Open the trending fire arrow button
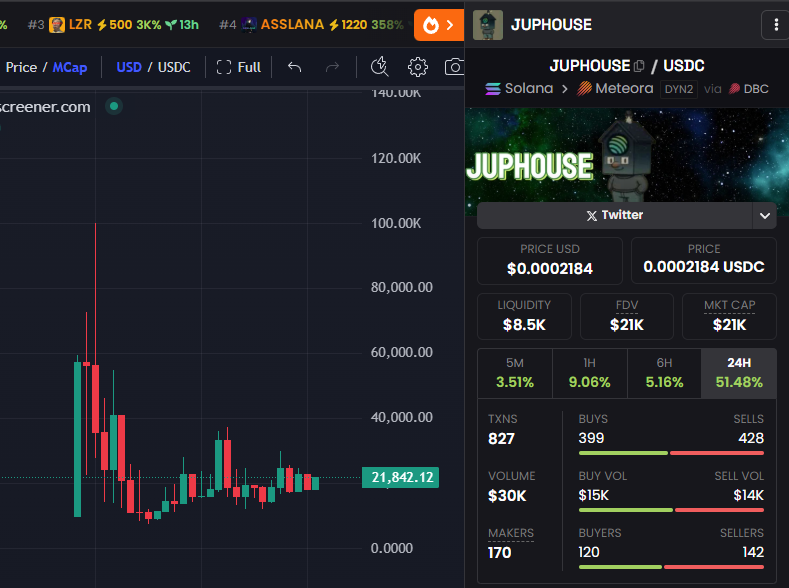 coord(439,25)
